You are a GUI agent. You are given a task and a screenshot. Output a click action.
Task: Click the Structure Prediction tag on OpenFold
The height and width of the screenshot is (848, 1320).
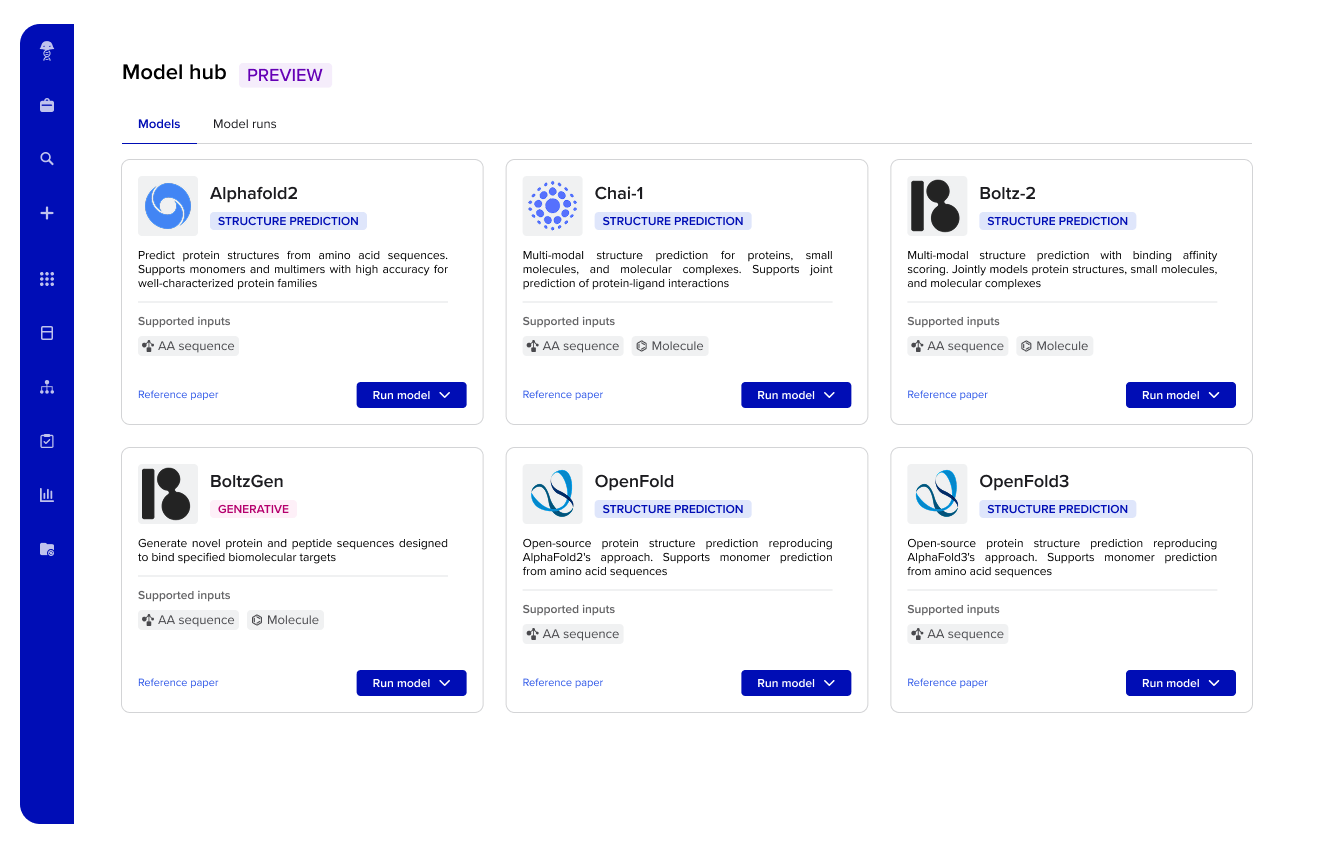pyautogui.click(x=673, y=509)
